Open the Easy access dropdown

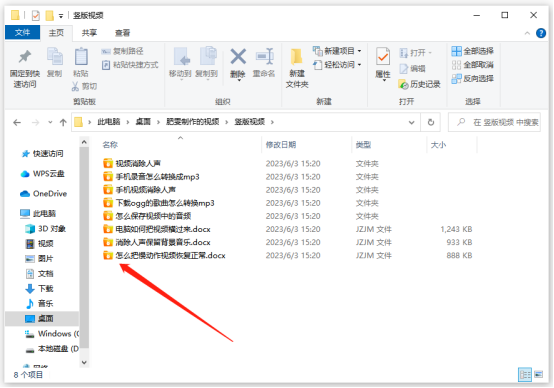(x=337, y=65)
